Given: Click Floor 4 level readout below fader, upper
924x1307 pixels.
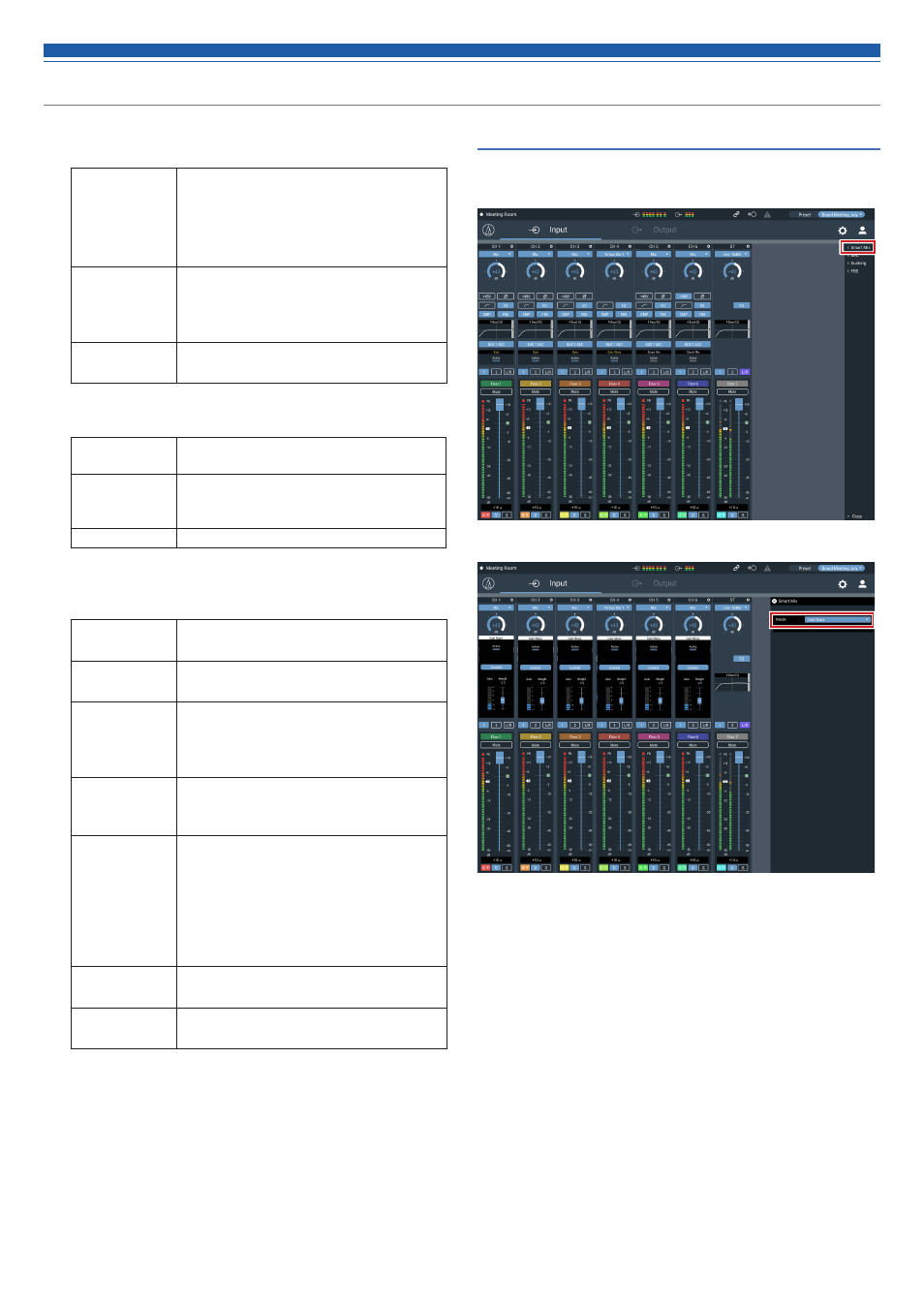Looking at the screenshot, I should click(614, 507).
